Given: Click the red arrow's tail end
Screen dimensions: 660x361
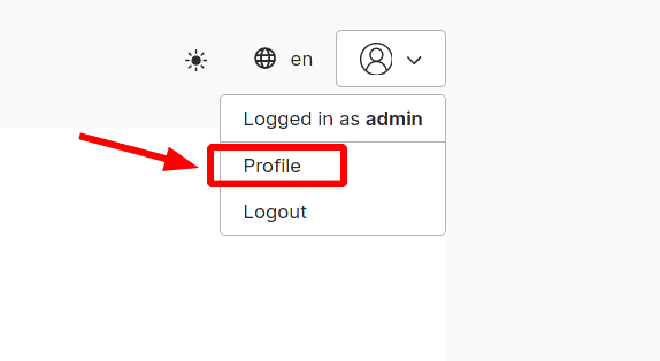Looking at the screenshot, I should tap(82, 136).
